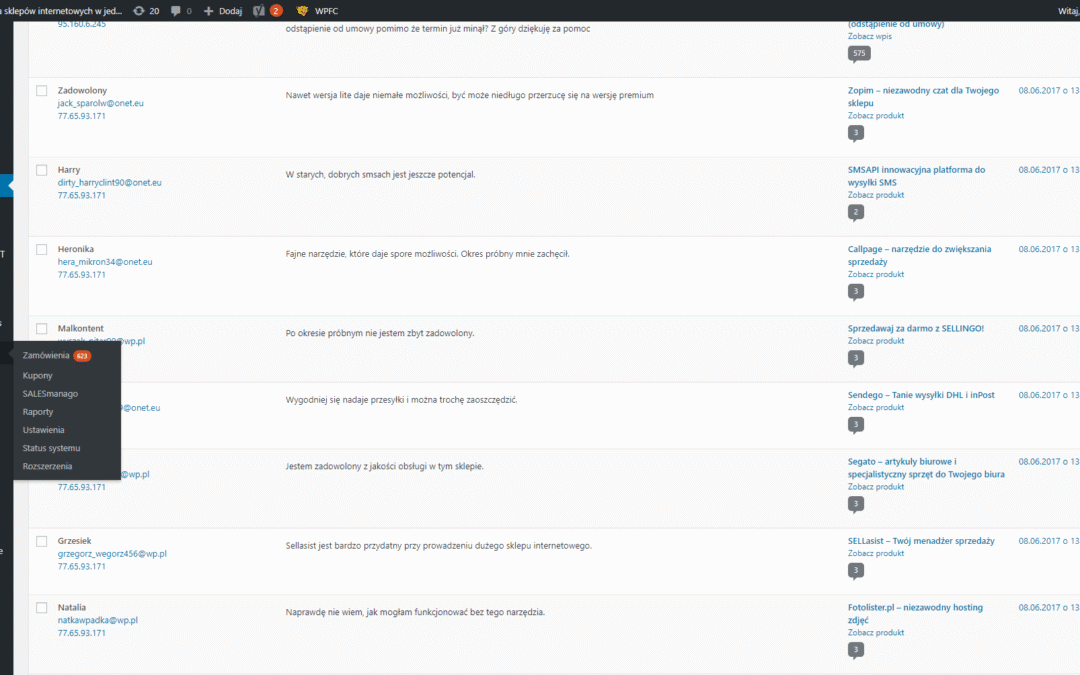
Task: Click IP 77.65.93.171 under Zadowolony
Action: pyautogui.click(x=81, y=116)
